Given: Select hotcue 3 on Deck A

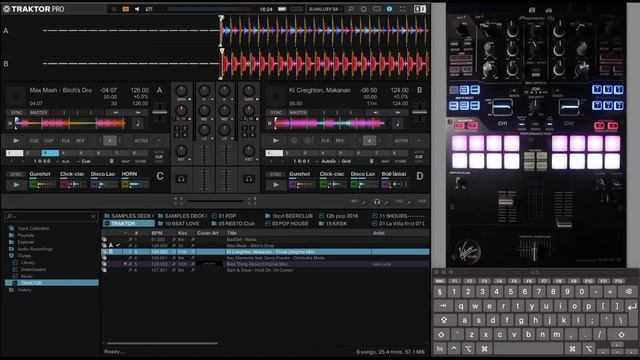Looking at the screenshot, I should (50, 153).
